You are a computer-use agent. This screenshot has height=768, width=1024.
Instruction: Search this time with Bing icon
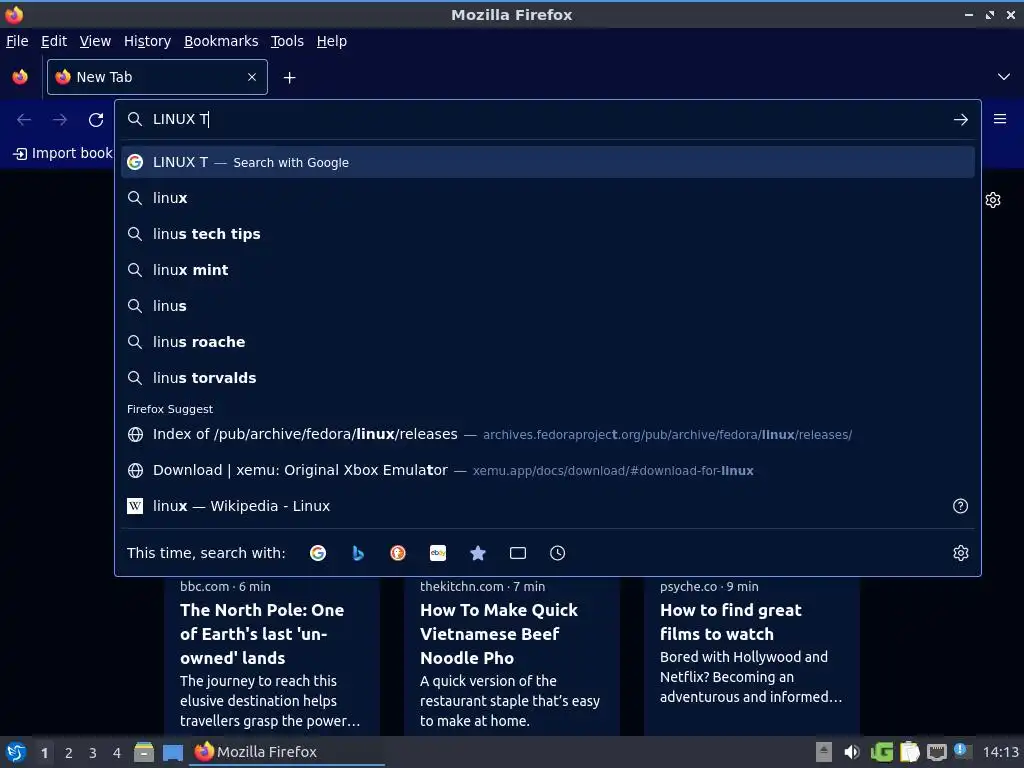click(358, 553)
